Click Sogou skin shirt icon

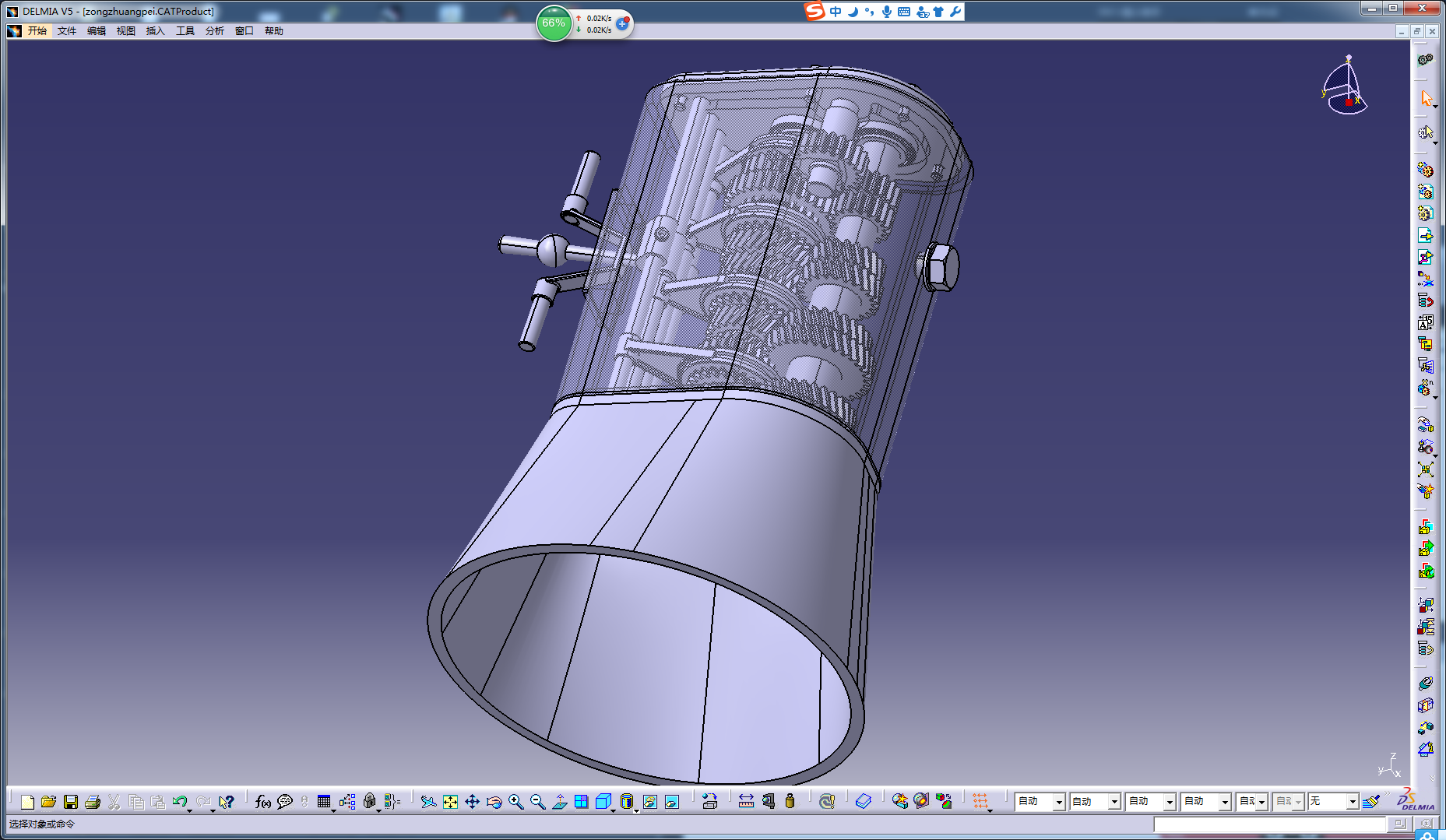point(938,12)
